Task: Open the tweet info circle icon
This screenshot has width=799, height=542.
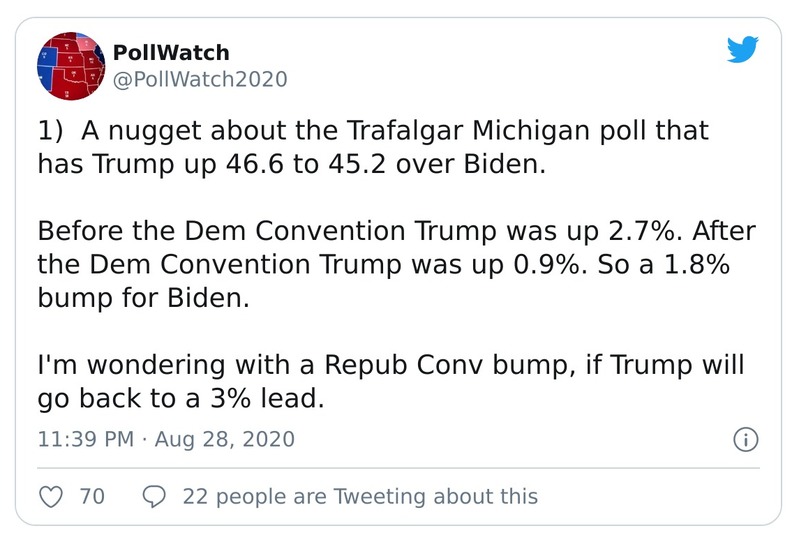Action: (746, 439)
